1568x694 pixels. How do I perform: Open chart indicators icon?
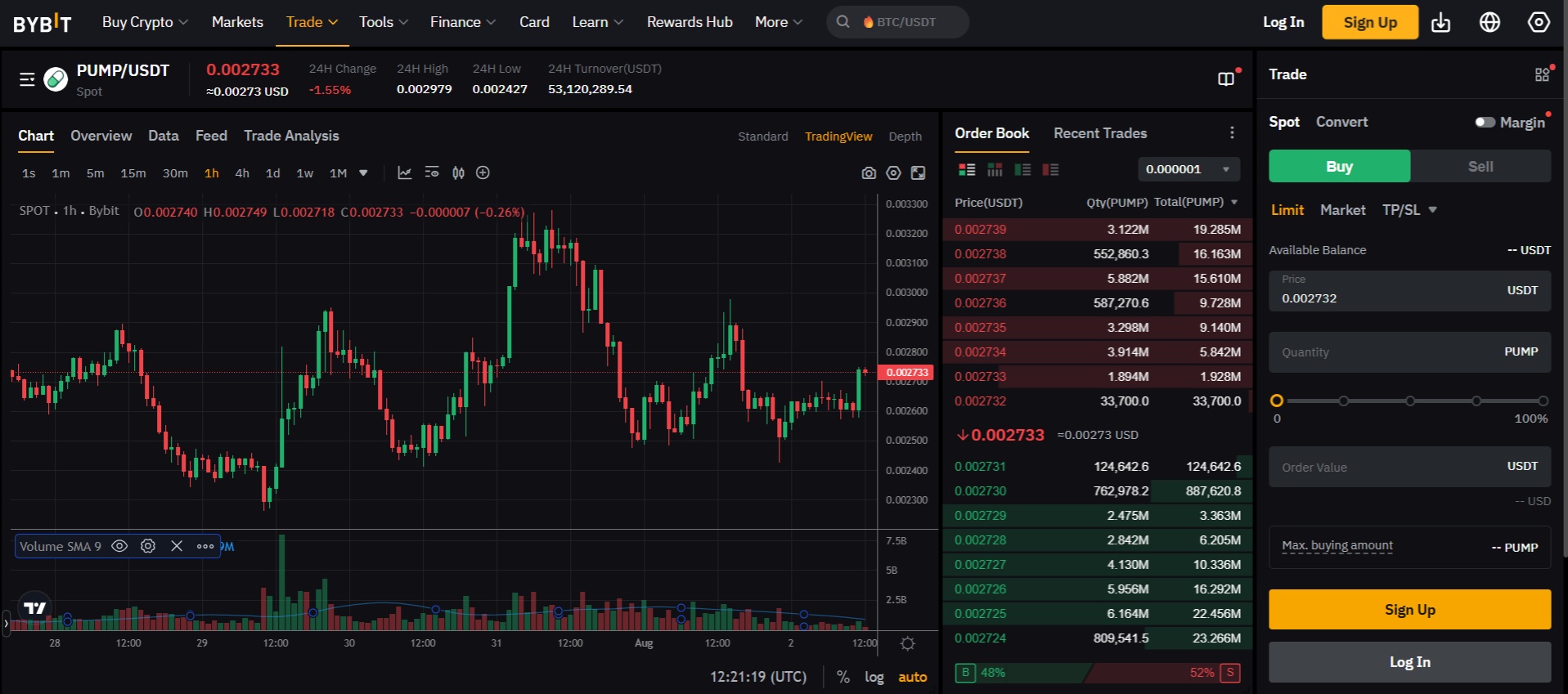click(x=432, y=172)
